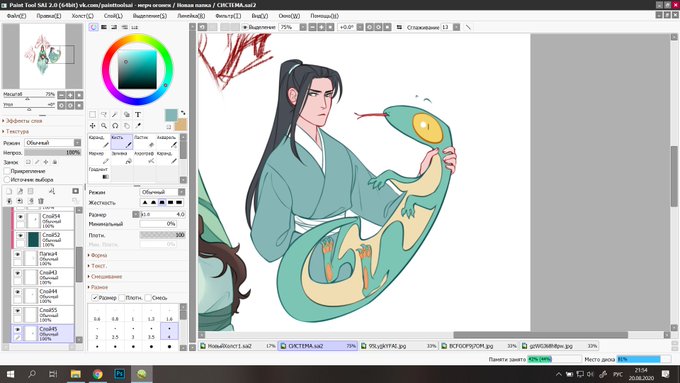This screenshot has width=680, height=383.
Task: Uncheck the Размер pressure checkbox
Action: 95,298
